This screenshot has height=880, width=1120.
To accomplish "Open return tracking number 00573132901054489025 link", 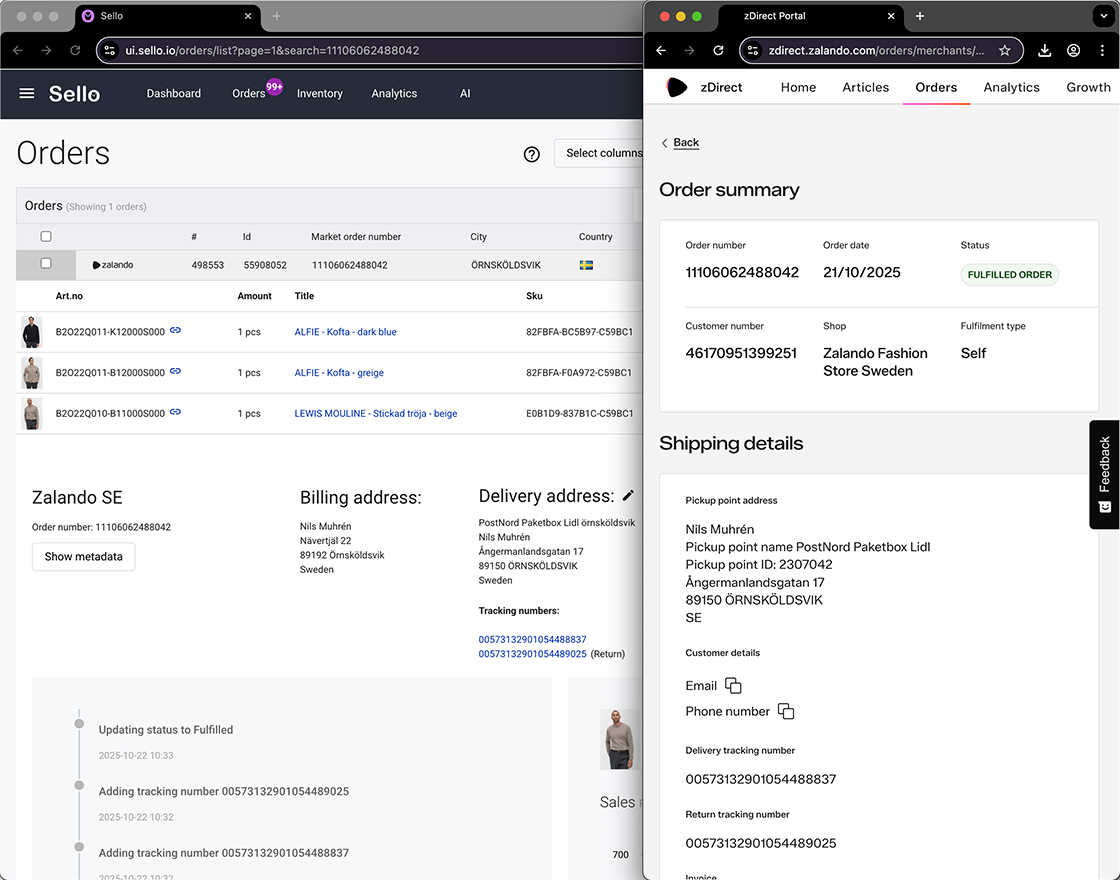I will click(x=532, y=653).
